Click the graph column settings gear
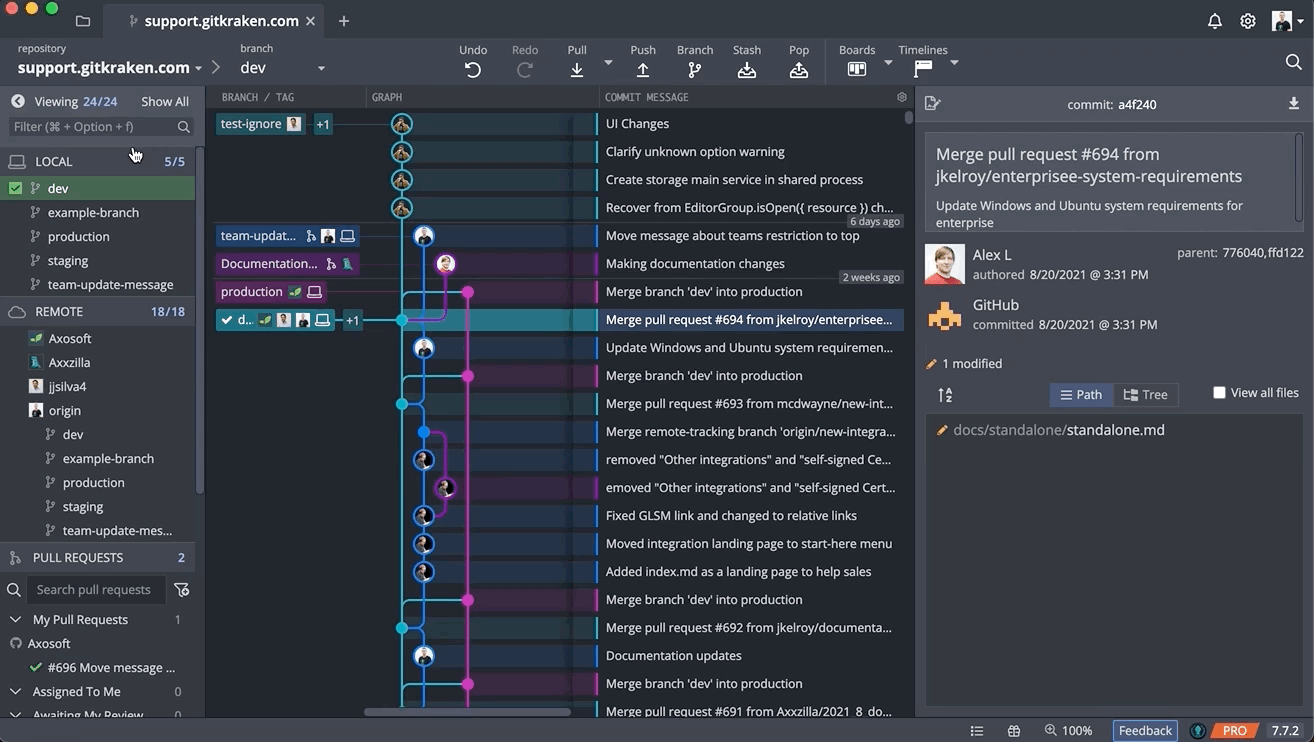The height and width of the screenshot is (742, 1314). tap(902, 97)
